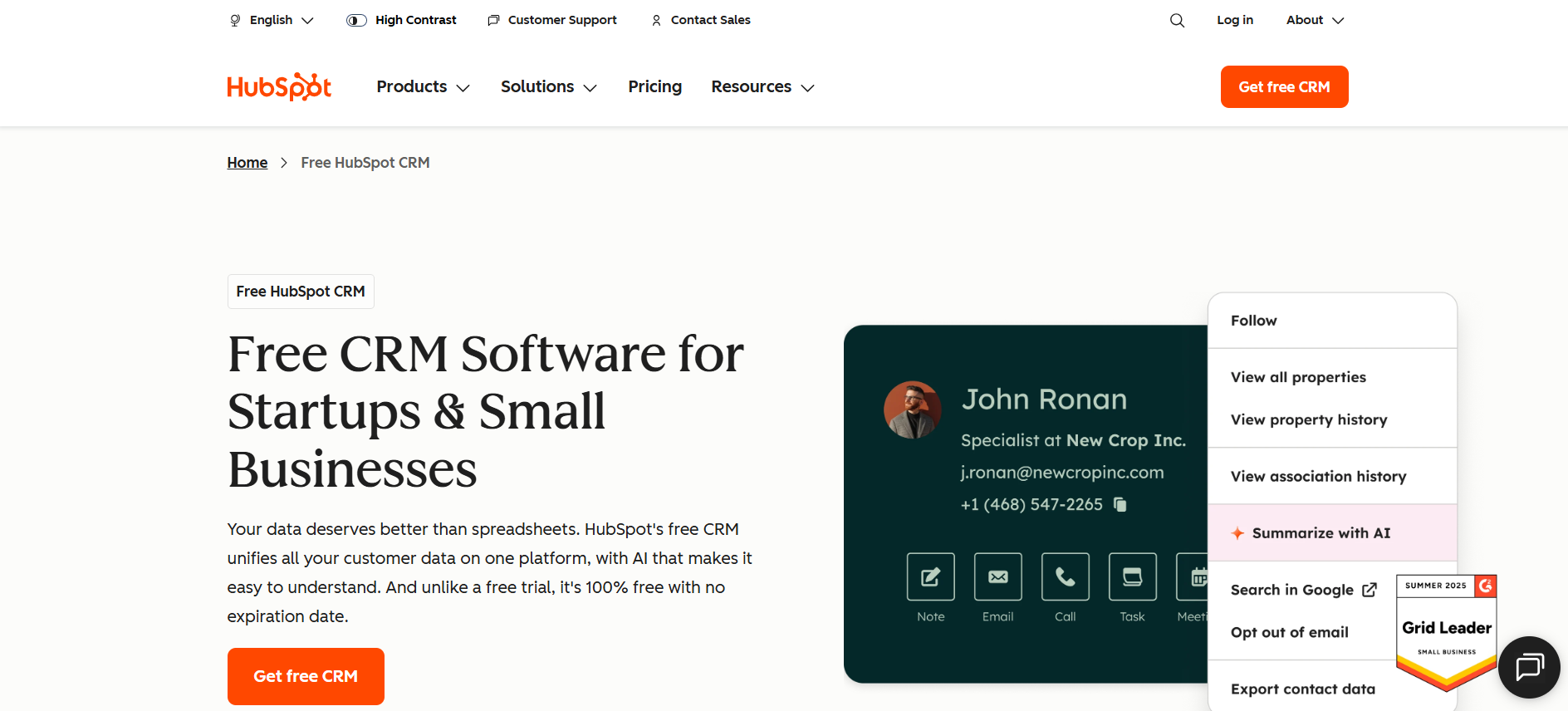Select Export contact data
1568x711 pixels.
(x=1303, y=689)
